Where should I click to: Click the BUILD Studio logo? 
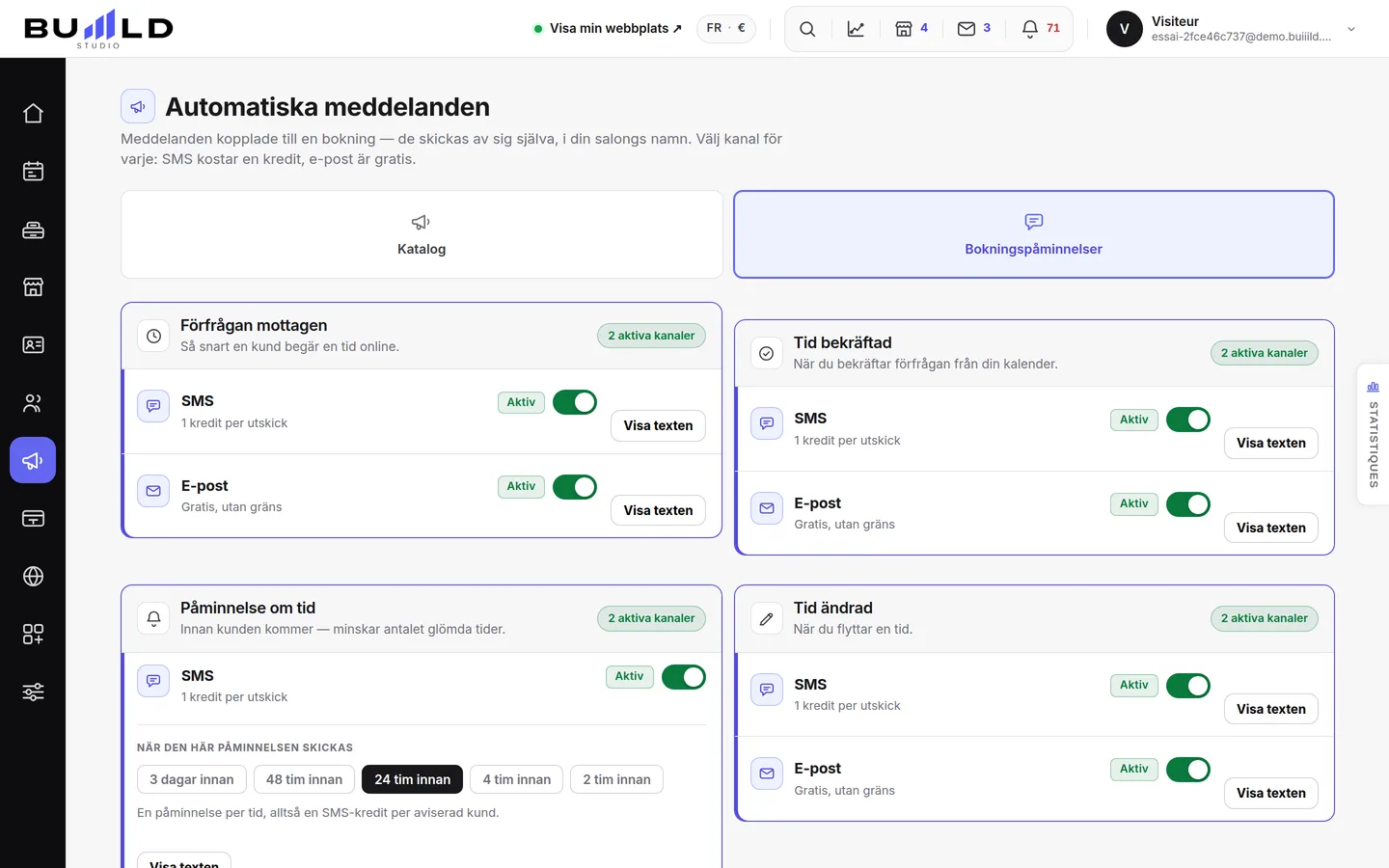pos(98,29)
